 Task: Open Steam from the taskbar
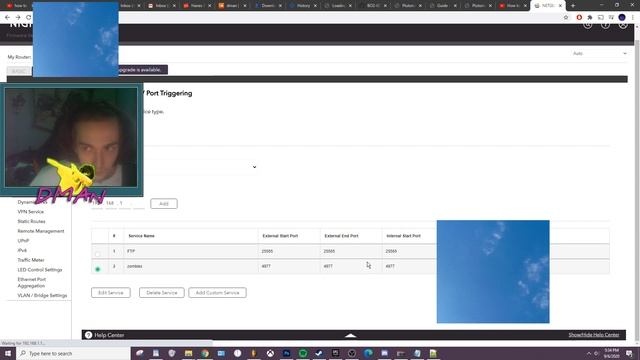click(319, 353)
